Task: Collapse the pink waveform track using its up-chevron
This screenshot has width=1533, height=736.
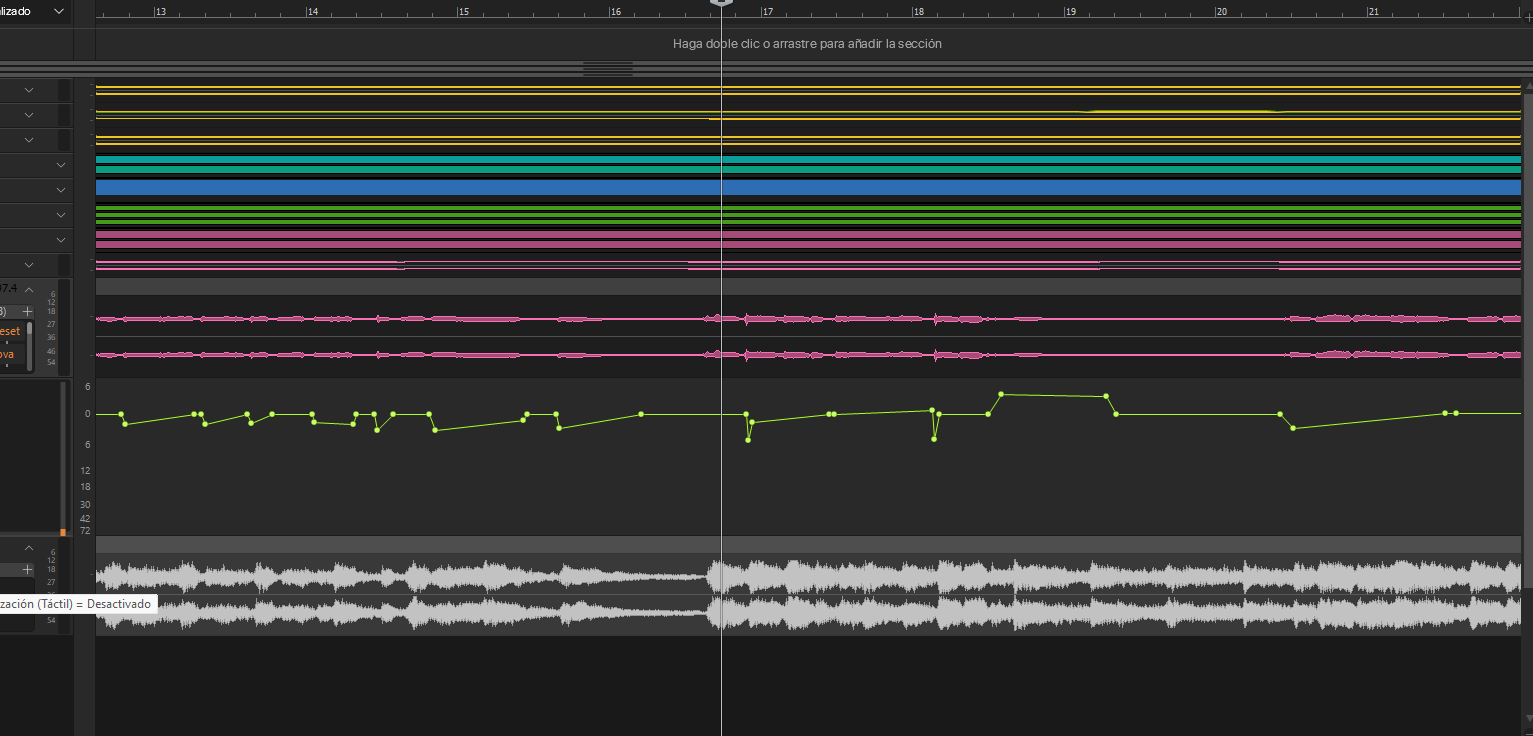Action: [x=29, y=289]
